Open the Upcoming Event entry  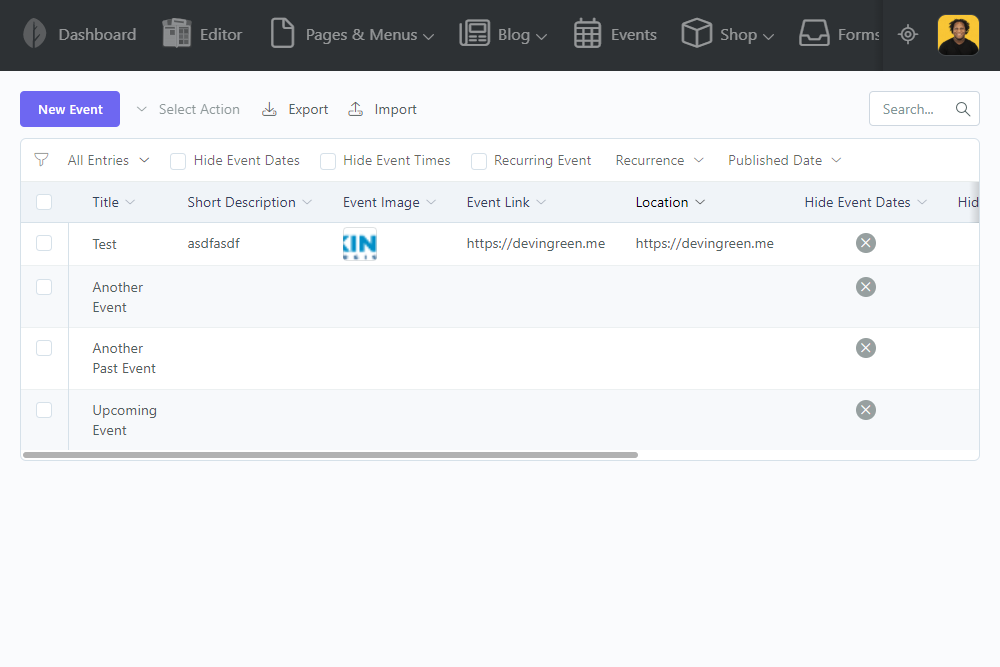[x=124, y=420]
